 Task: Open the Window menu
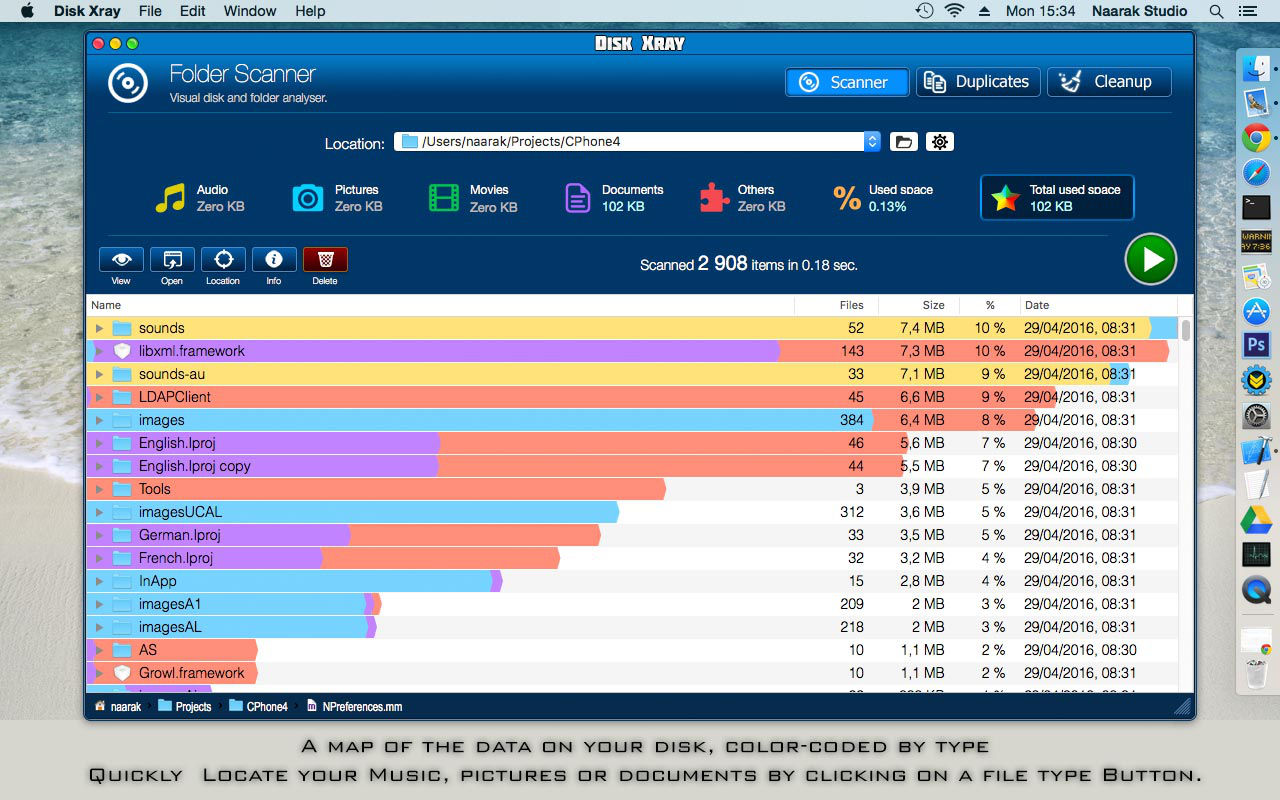point(250,11)
